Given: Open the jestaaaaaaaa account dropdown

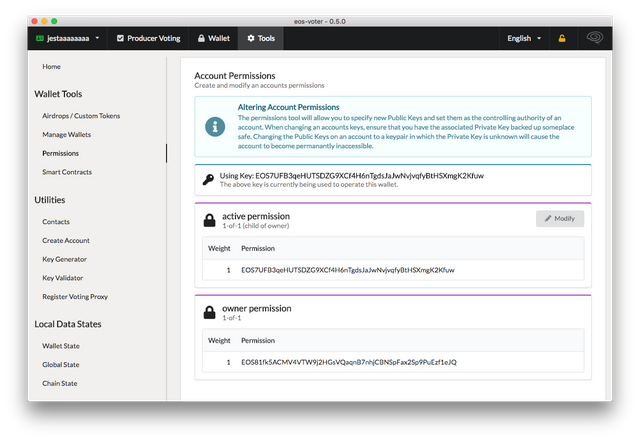Looking at the screenshot, I should tap(68, 38).
